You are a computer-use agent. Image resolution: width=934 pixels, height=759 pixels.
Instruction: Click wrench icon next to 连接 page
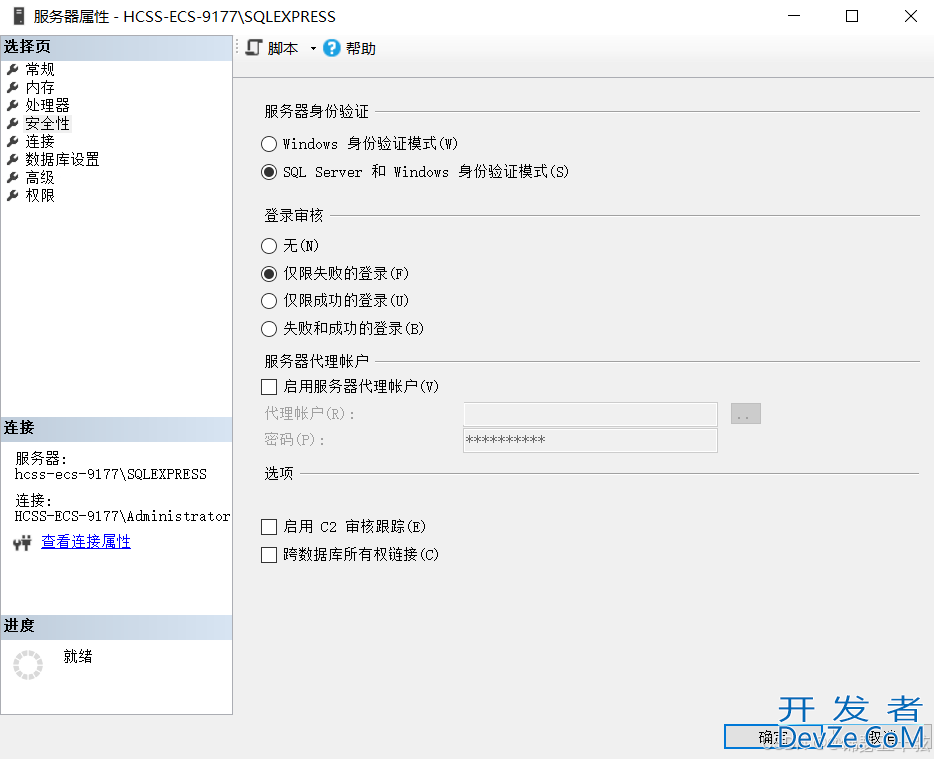click(x=13, y=141)
